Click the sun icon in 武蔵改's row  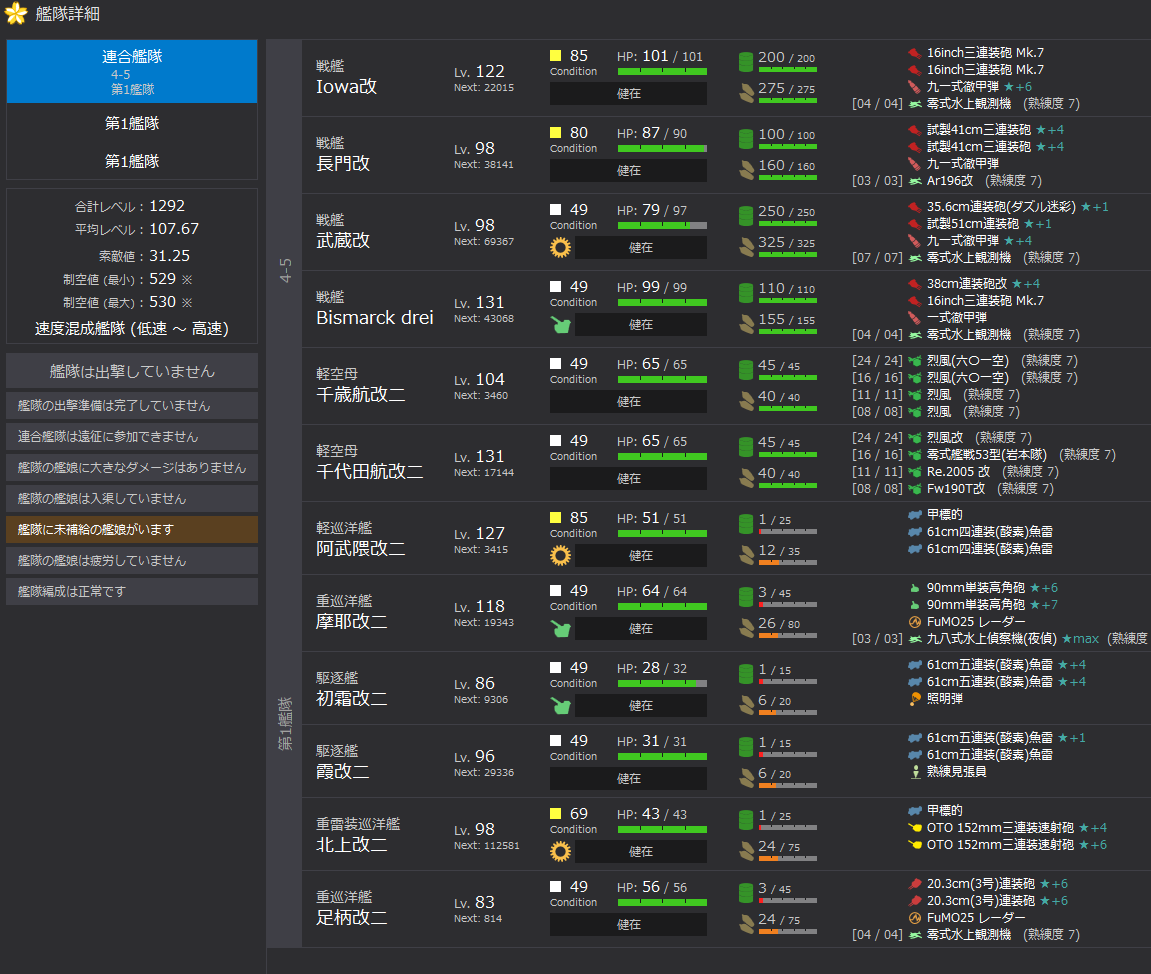pyautogui.click(x=560, y=248)
